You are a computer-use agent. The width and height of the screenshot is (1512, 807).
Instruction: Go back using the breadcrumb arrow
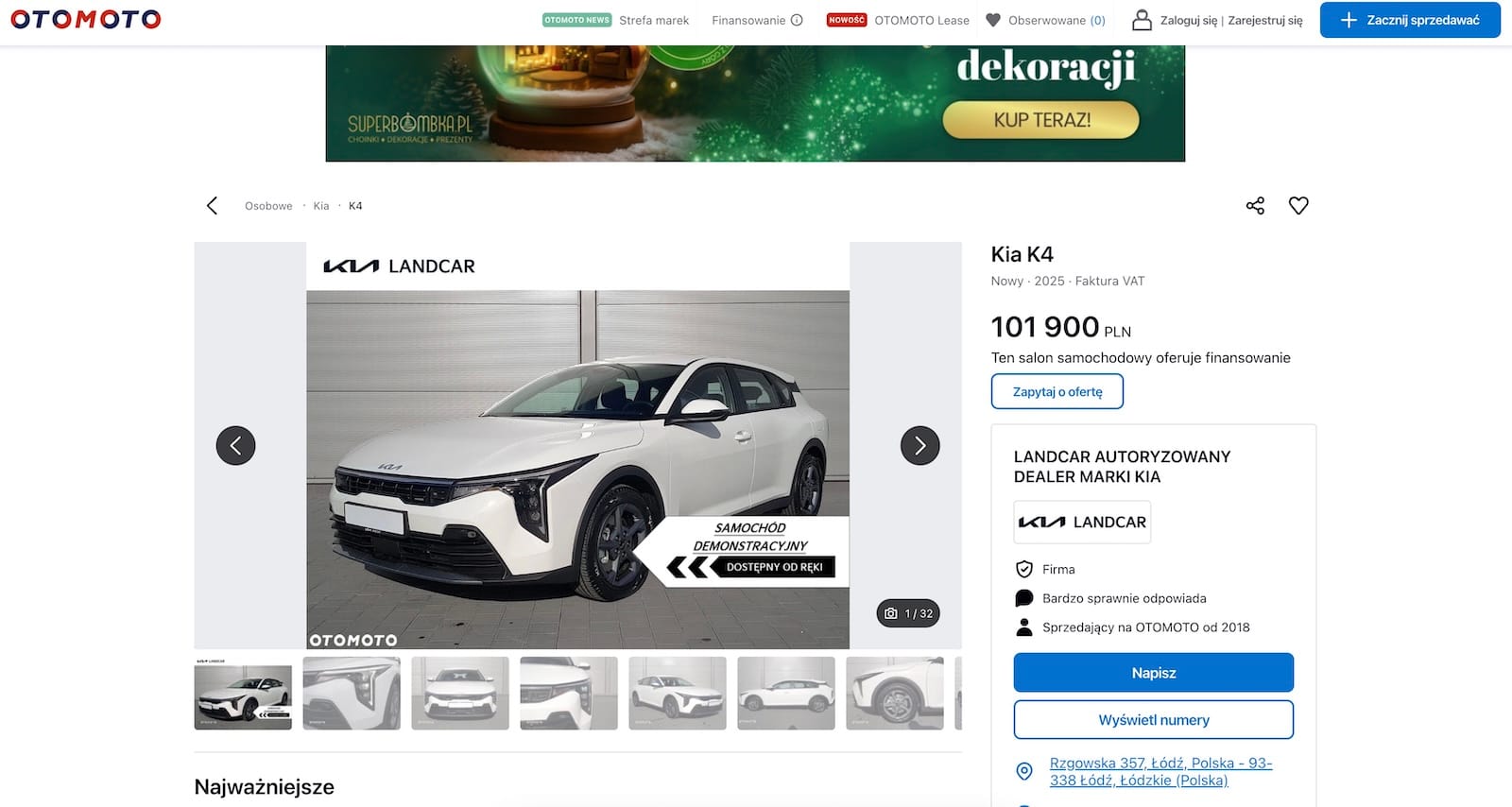click(212, 206)
